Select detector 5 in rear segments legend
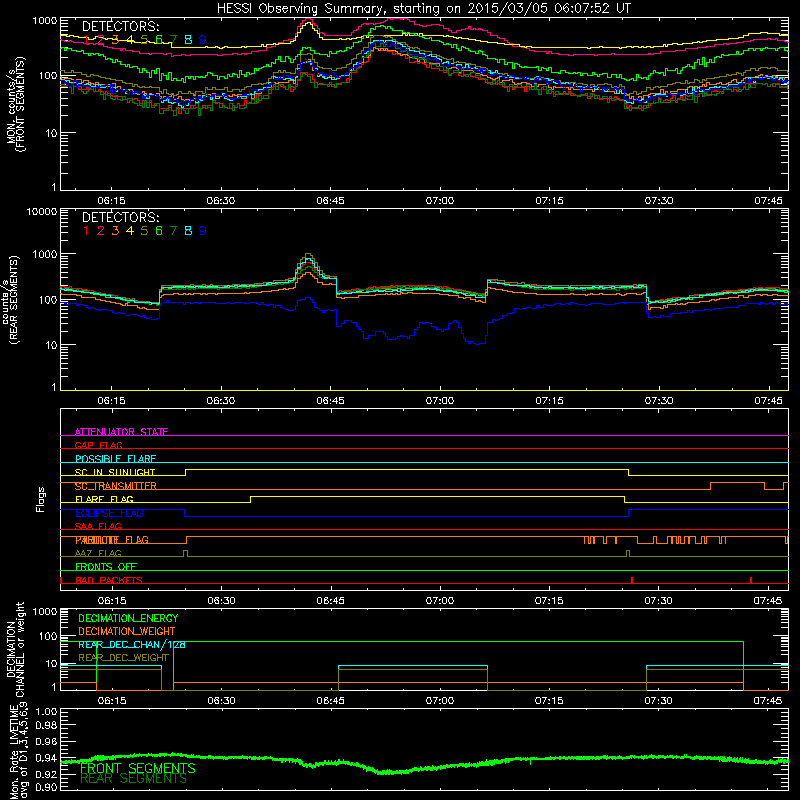This screenshot has height=800, width=800. (144, 231)
